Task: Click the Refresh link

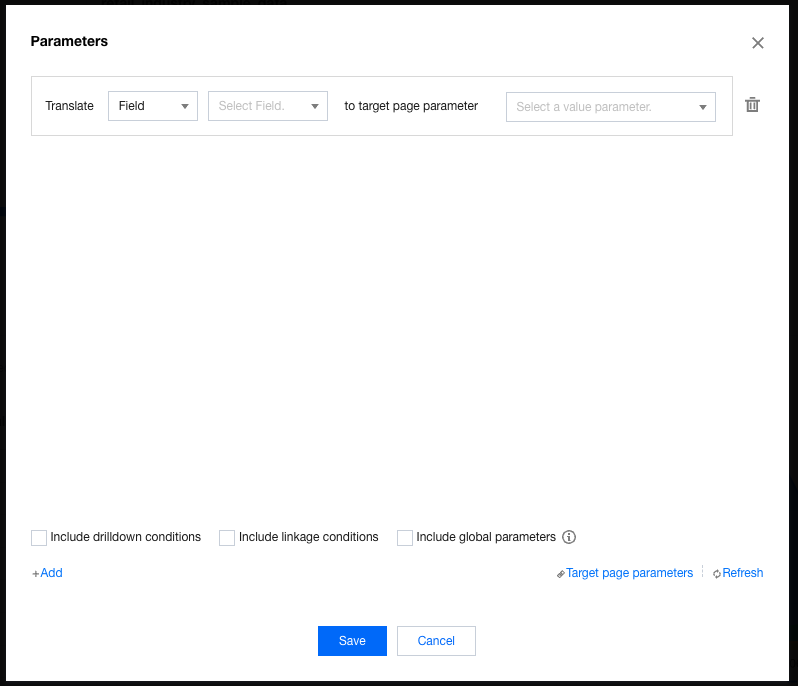Action: [x=742, y=573]
